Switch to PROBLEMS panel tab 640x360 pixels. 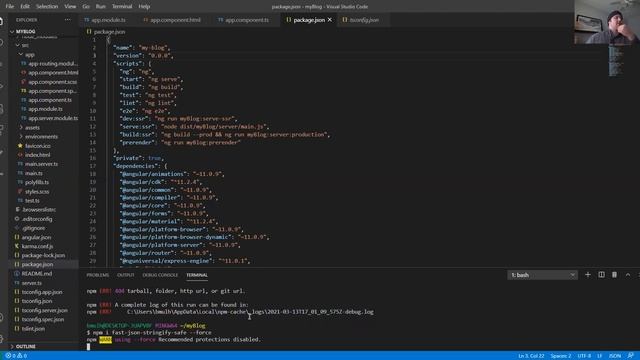pos(98,275)
